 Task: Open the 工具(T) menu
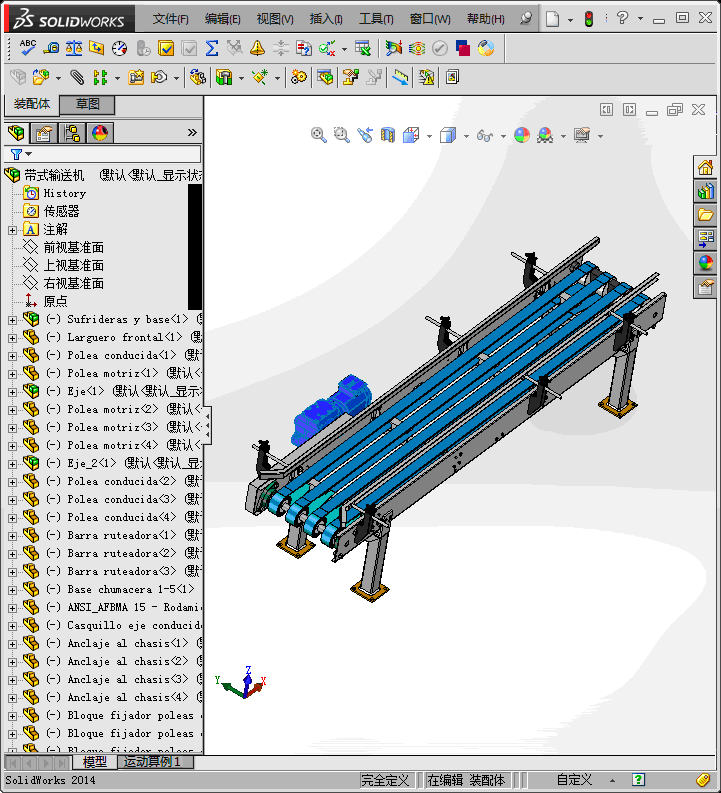click(376, 19)
